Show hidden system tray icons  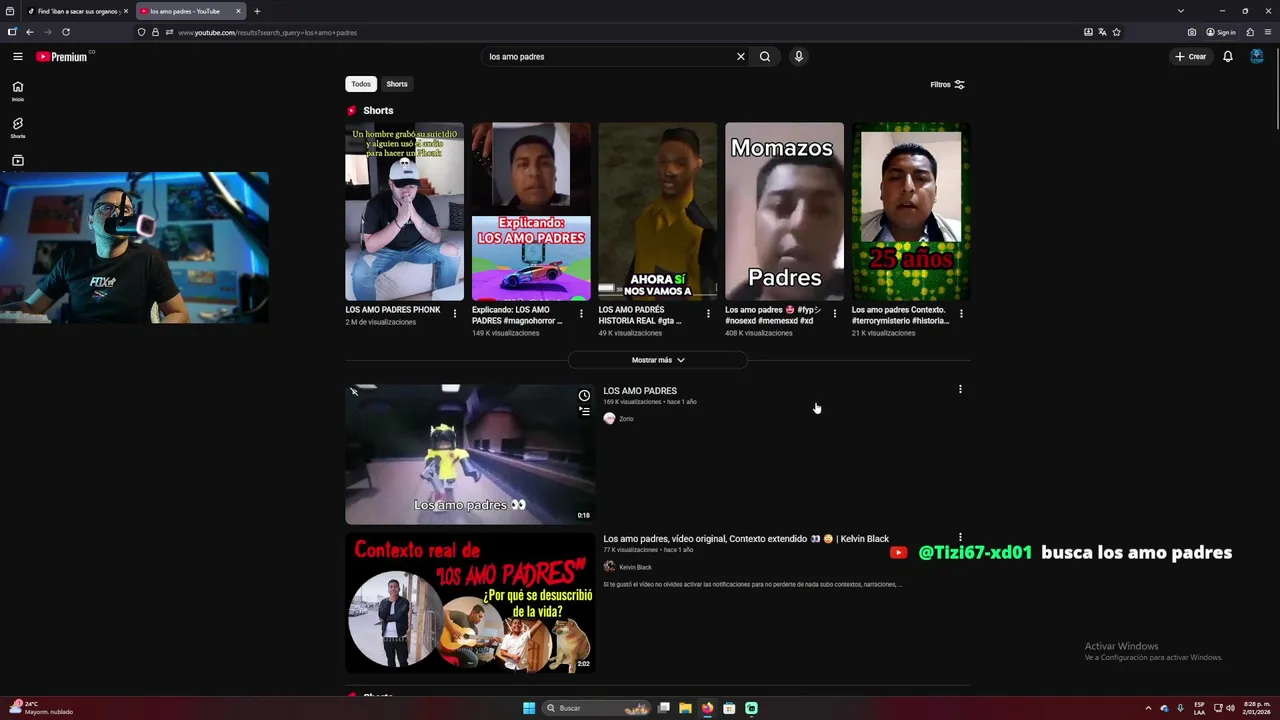point(1148,708)
